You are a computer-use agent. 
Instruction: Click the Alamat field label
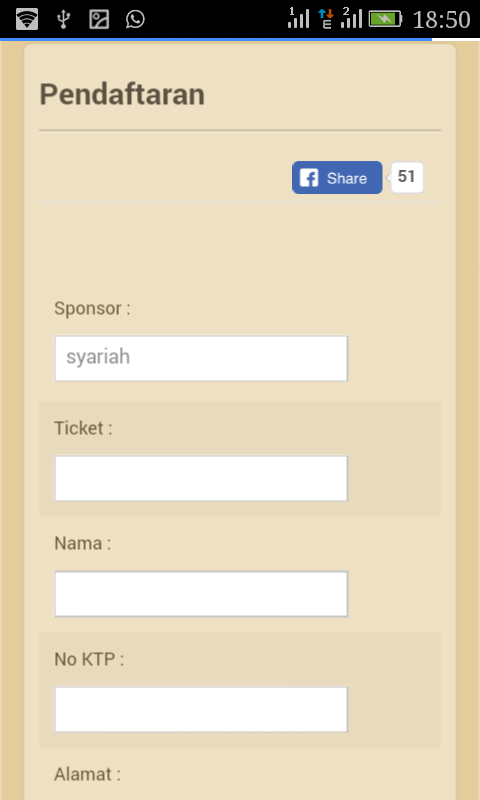pos(87,774)
